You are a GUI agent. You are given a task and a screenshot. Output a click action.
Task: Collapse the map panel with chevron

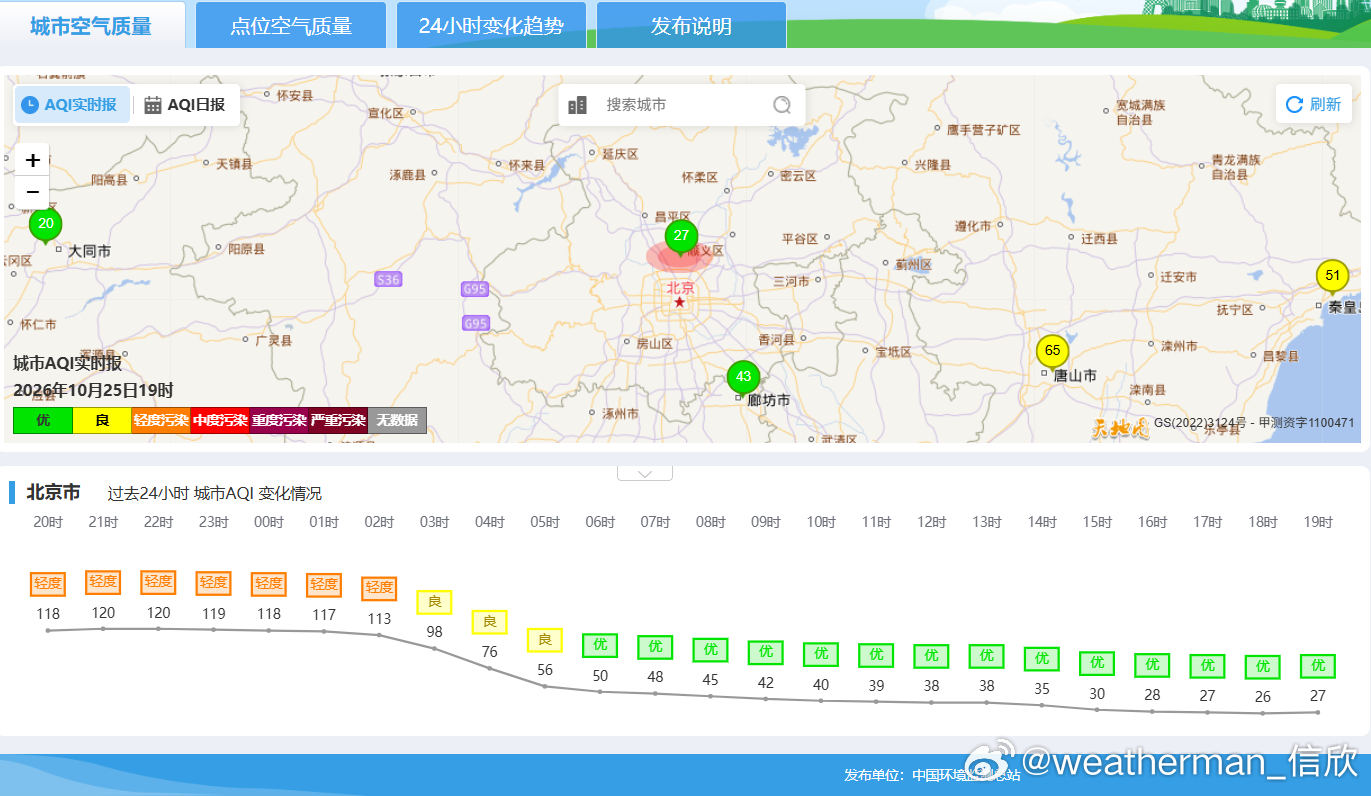(x=645, y=473)
